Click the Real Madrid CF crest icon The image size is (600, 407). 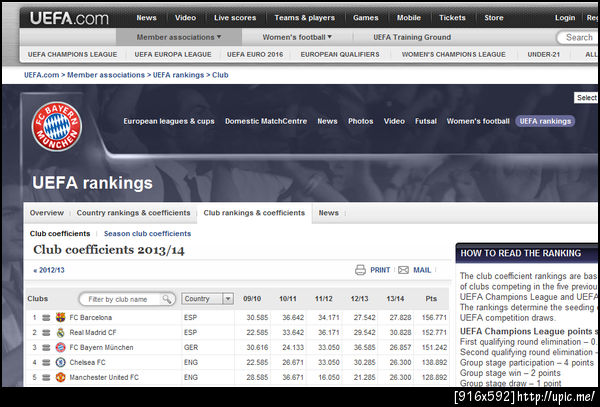[x=60, y=332]
